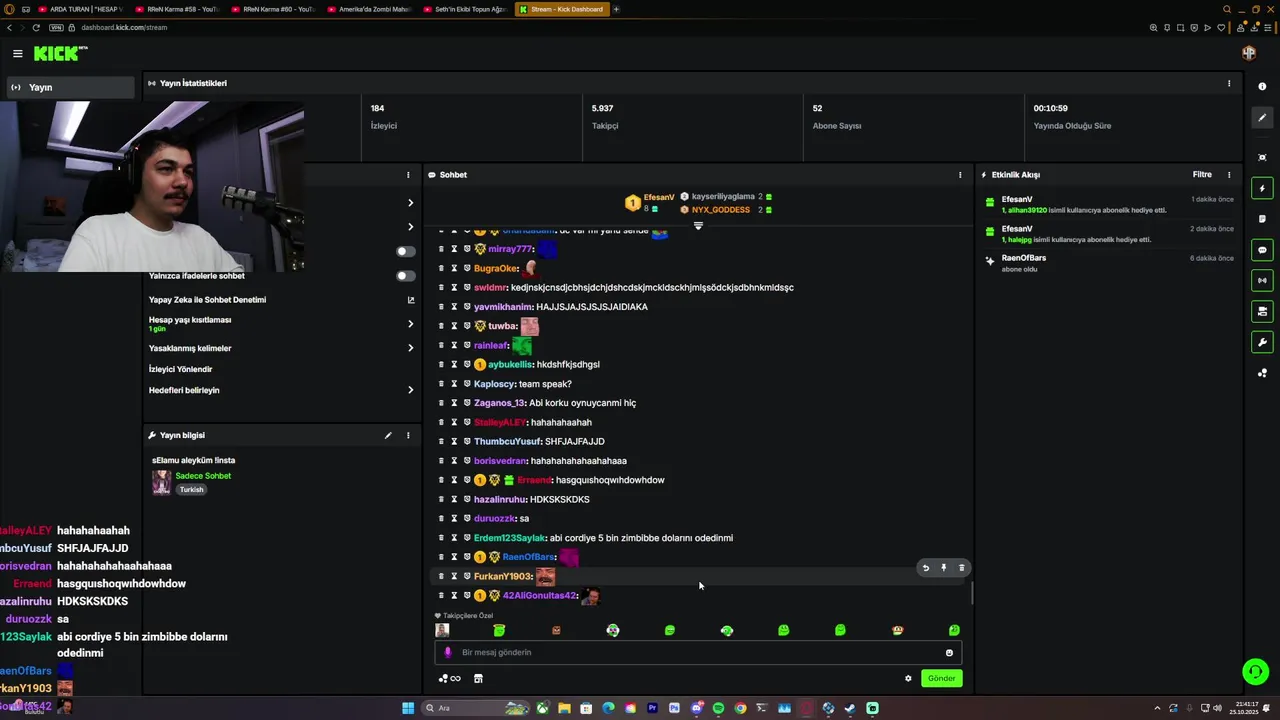
Task: Open Yayın İstatistikleri three-dot menu
Action: [1229, 84]
